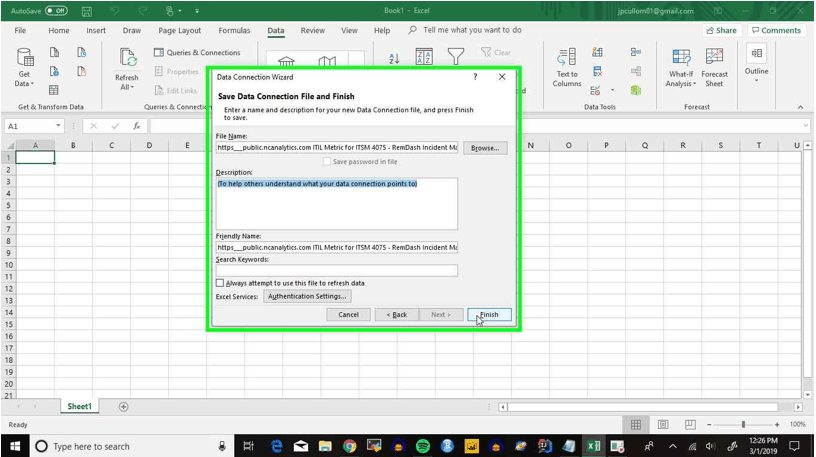
Task: Click the Finish button
Action: click(489, 314)
